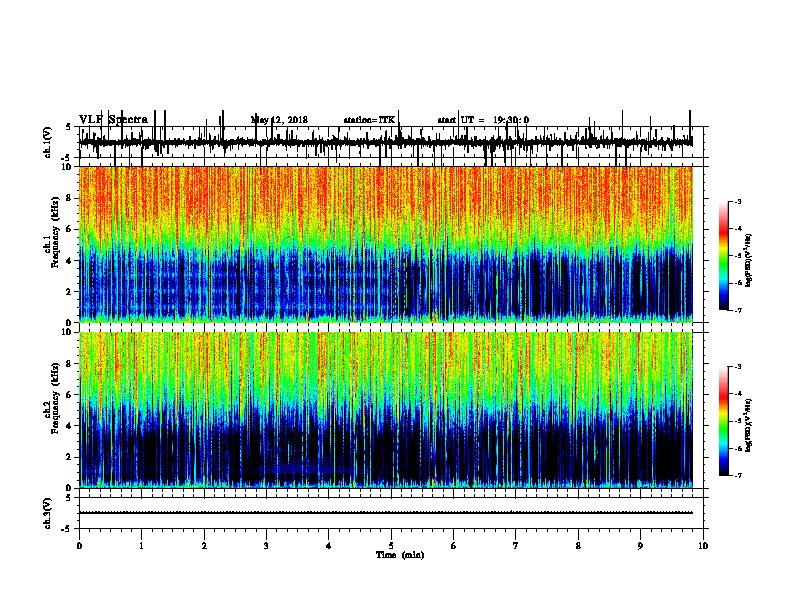Click time axis tick label "6"
The image size is (792, 612).
point(454,546)
